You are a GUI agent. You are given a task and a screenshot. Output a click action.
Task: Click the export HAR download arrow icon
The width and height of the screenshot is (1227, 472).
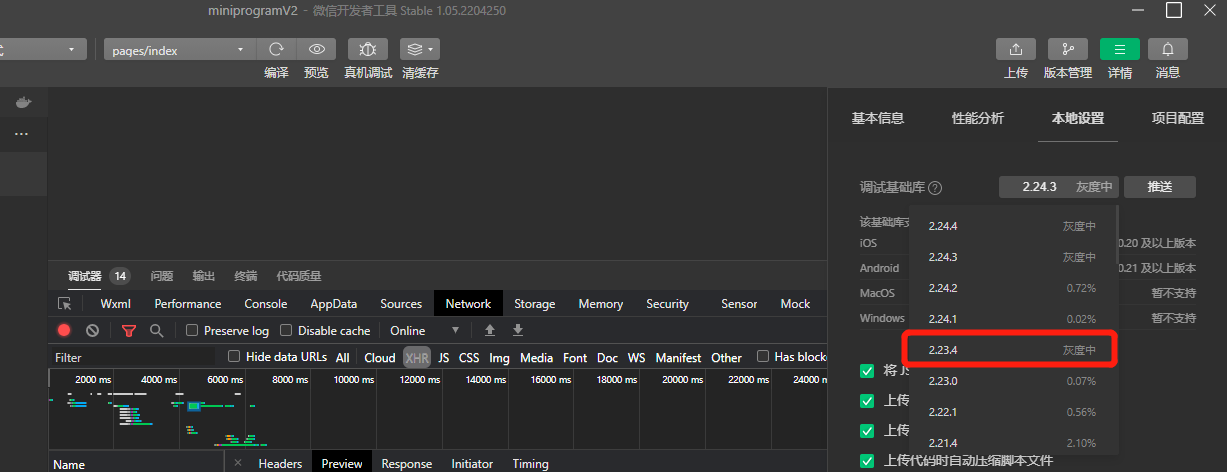click(x=518, y=330)
